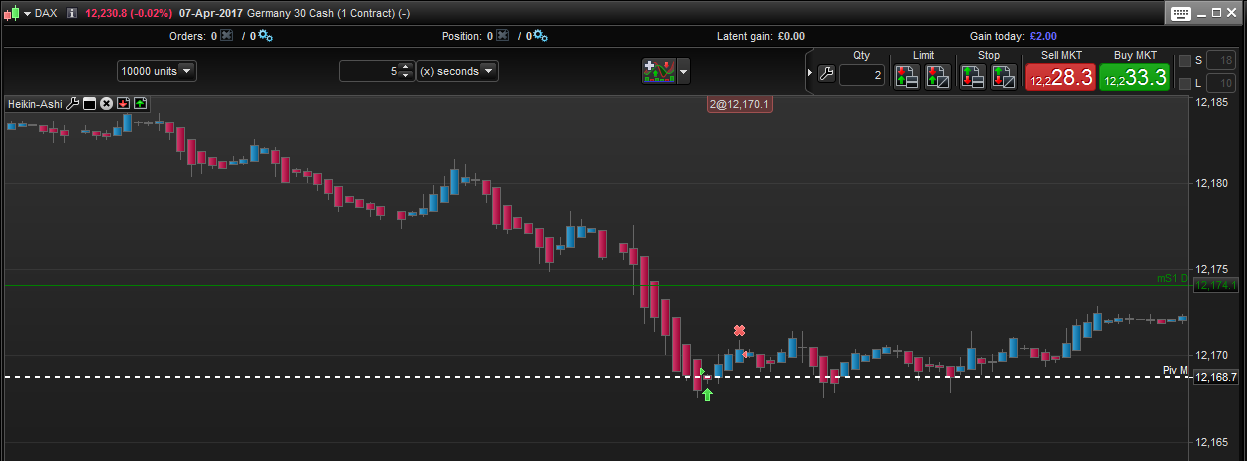Click Heikin-Ashi red down arrow icon
1247x461 pixels.
click(x=123, y=103)
